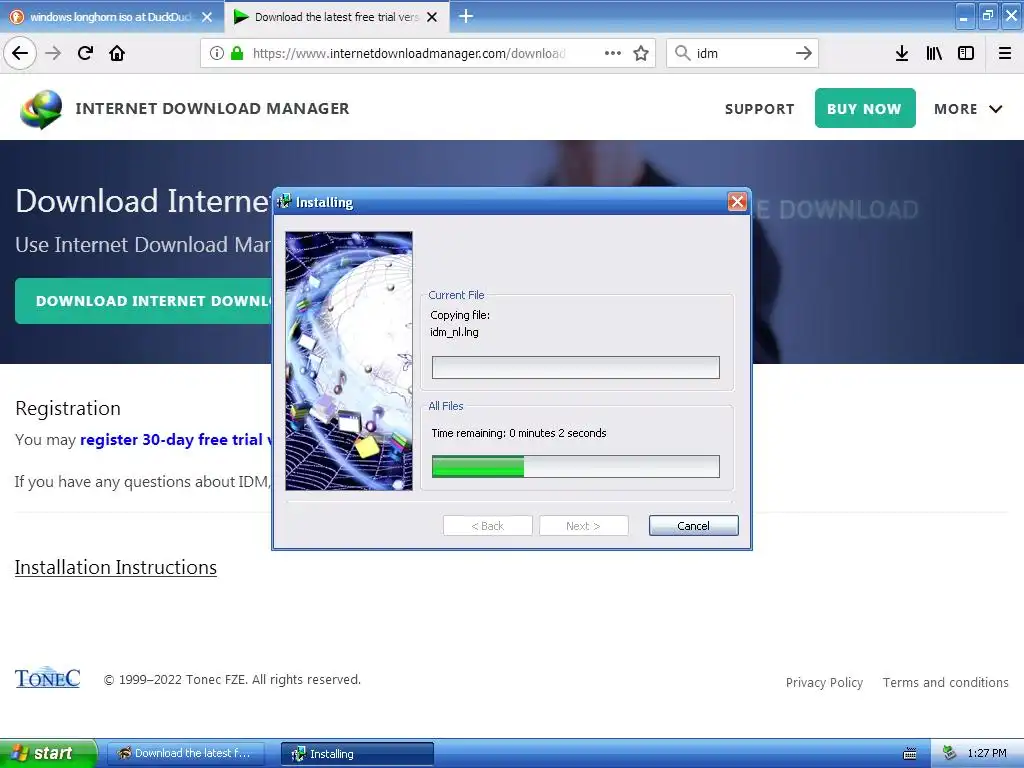This screenshot has width=1024, height=768.
Task: Click the Registration heading
Action: pos(68,408)
